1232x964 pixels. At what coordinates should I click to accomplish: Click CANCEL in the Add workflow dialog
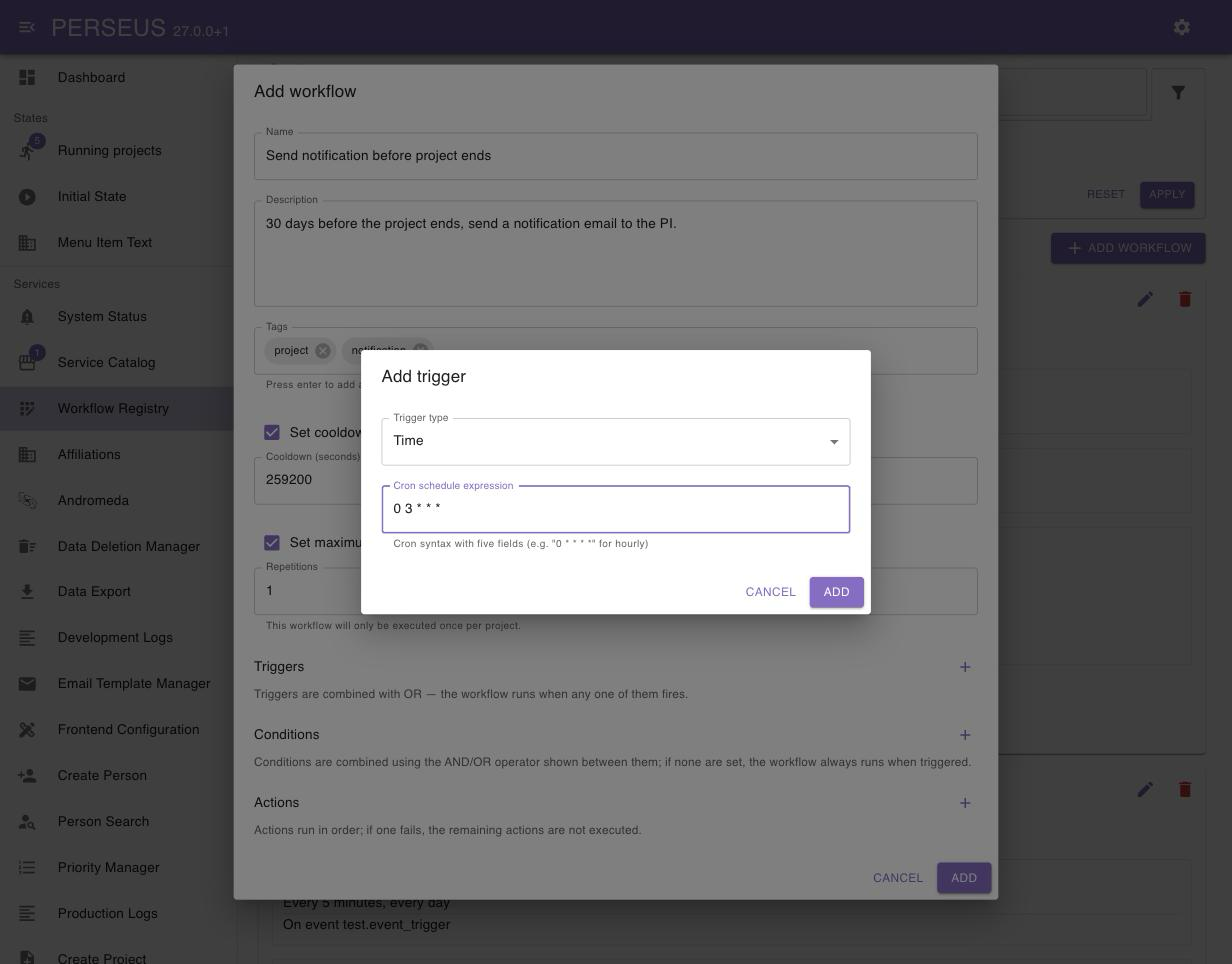pyautogui.click(x=898, y=878)
